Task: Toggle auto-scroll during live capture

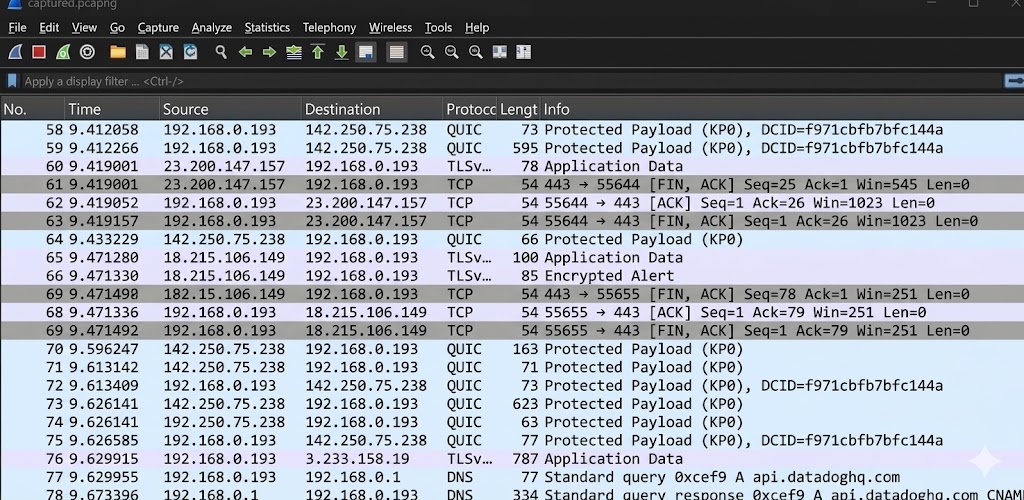Action: [x=366, y=52]
